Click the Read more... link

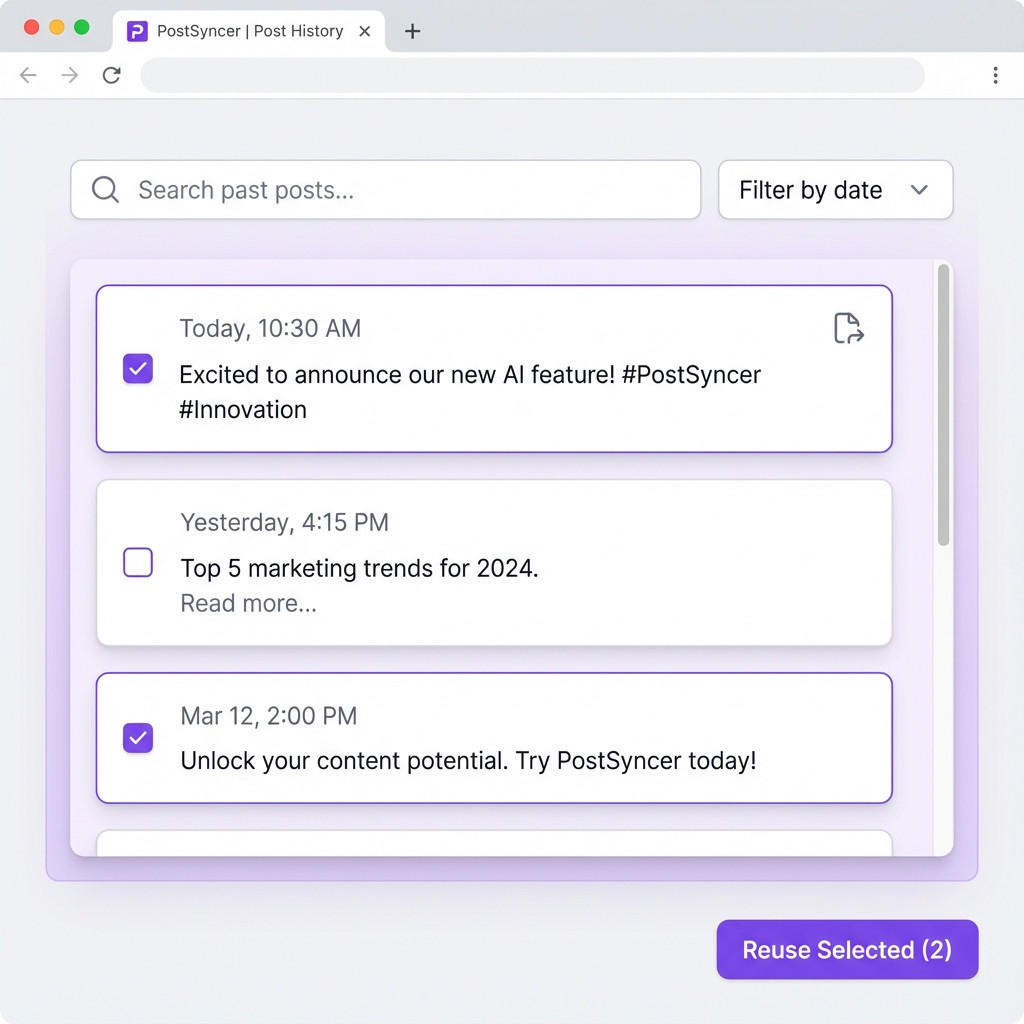(248, 603)
